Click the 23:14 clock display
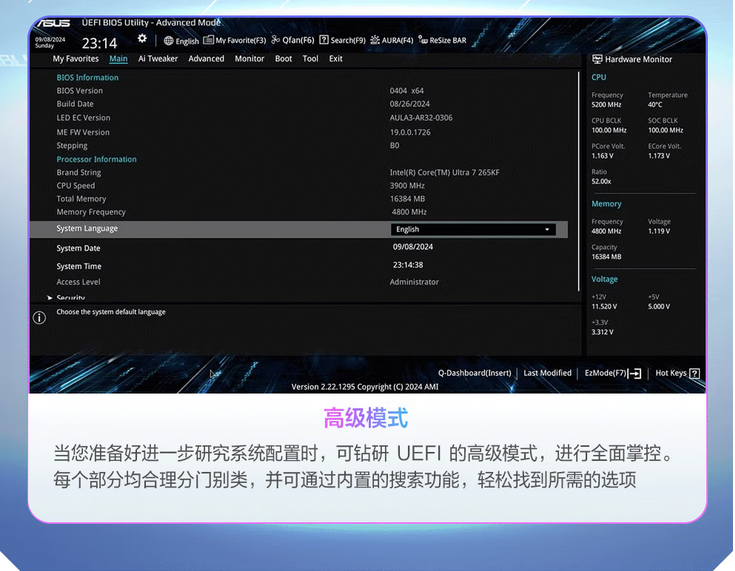The image size is (735, 571). coord(99,43)
